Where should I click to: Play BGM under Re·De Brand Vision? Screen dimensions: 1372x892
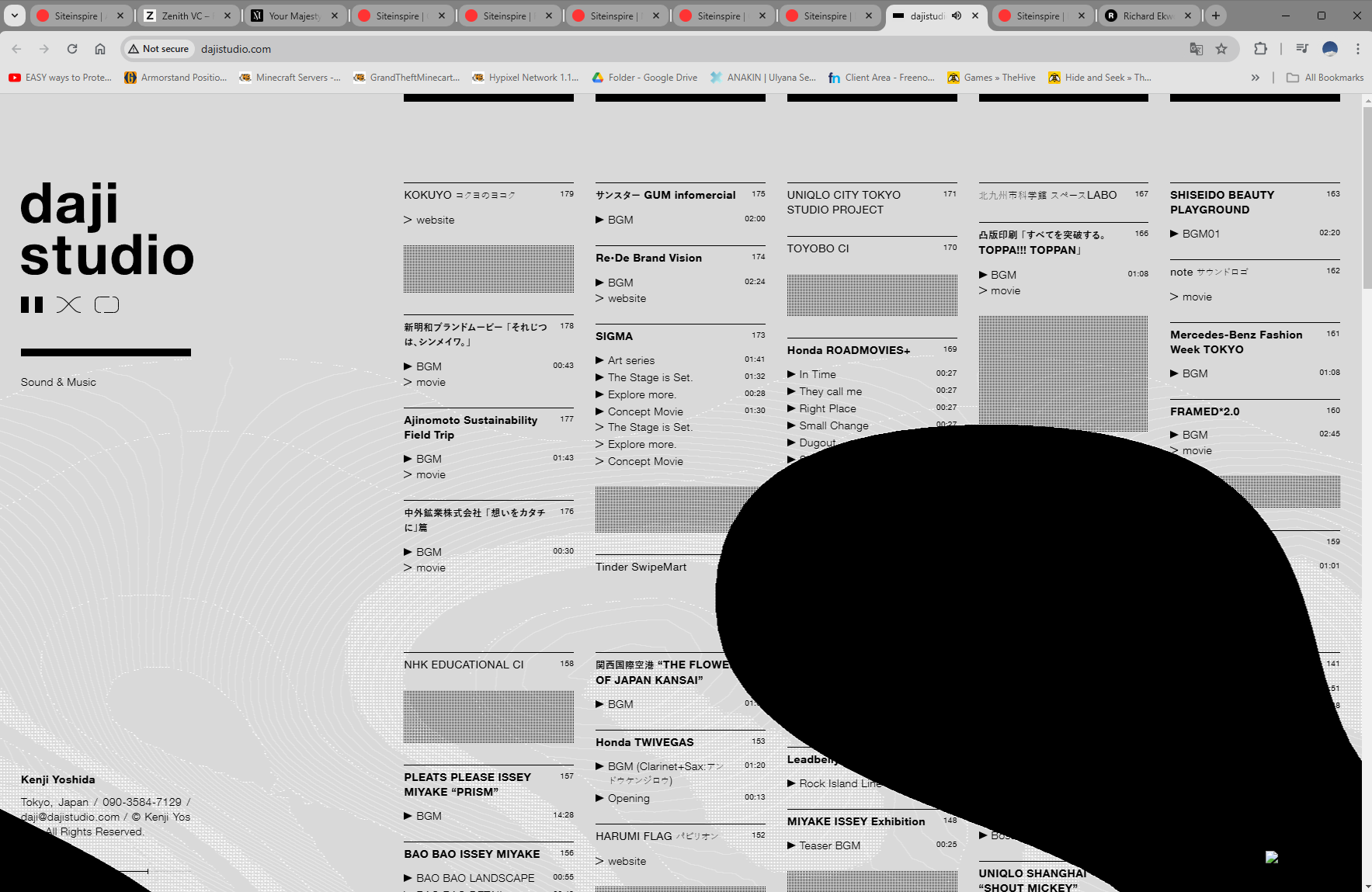coord(620,283)
